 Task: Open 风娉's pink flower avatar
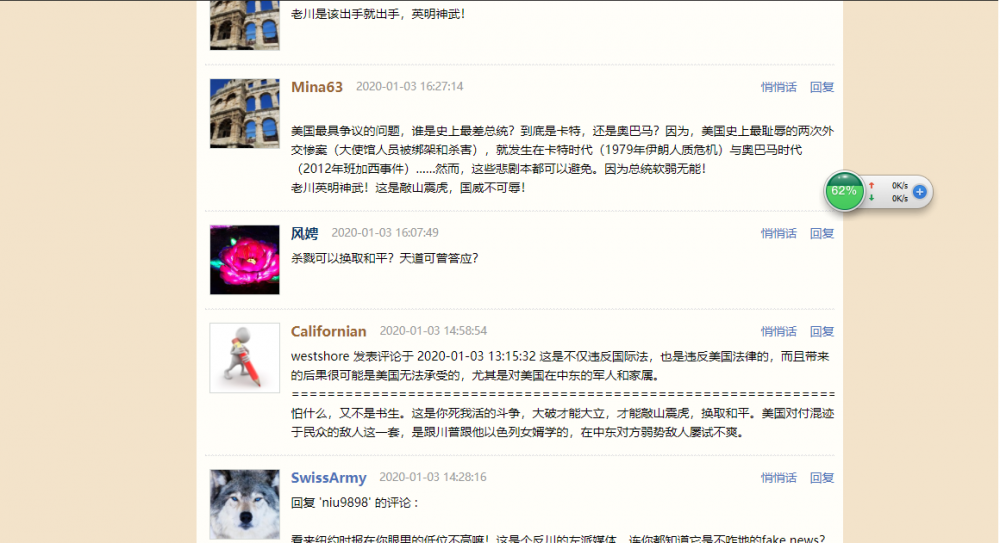[245, 260]
